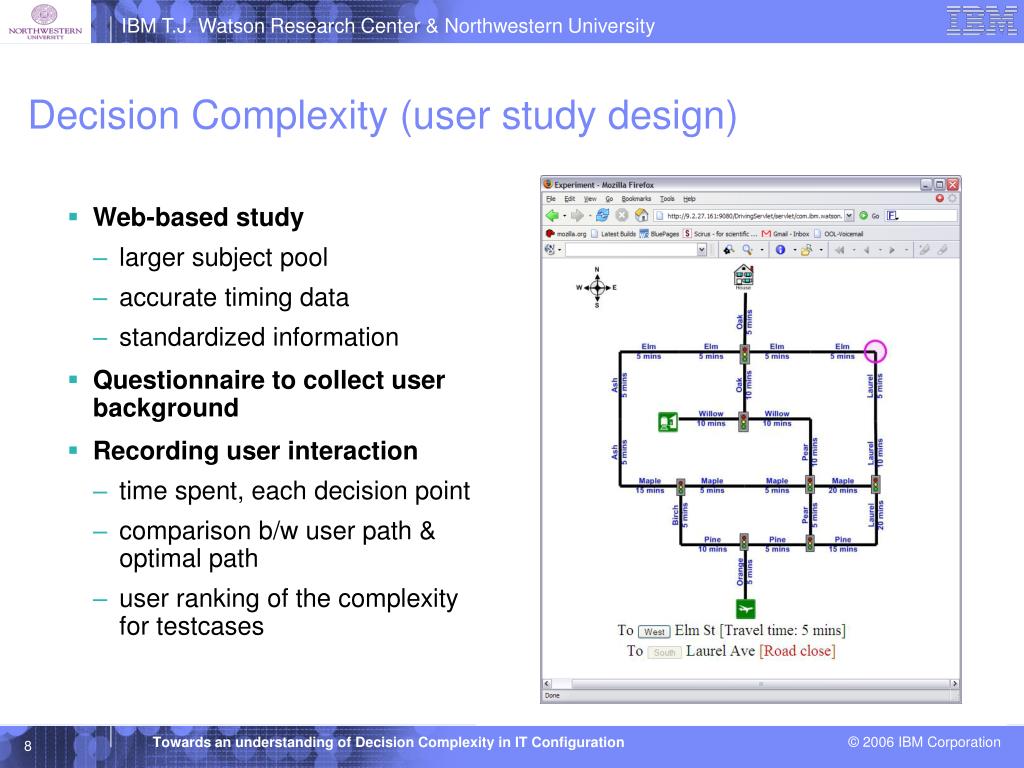
Task: Click the scroll left arrow at the bottom
Action: click(x=547, y=683)
